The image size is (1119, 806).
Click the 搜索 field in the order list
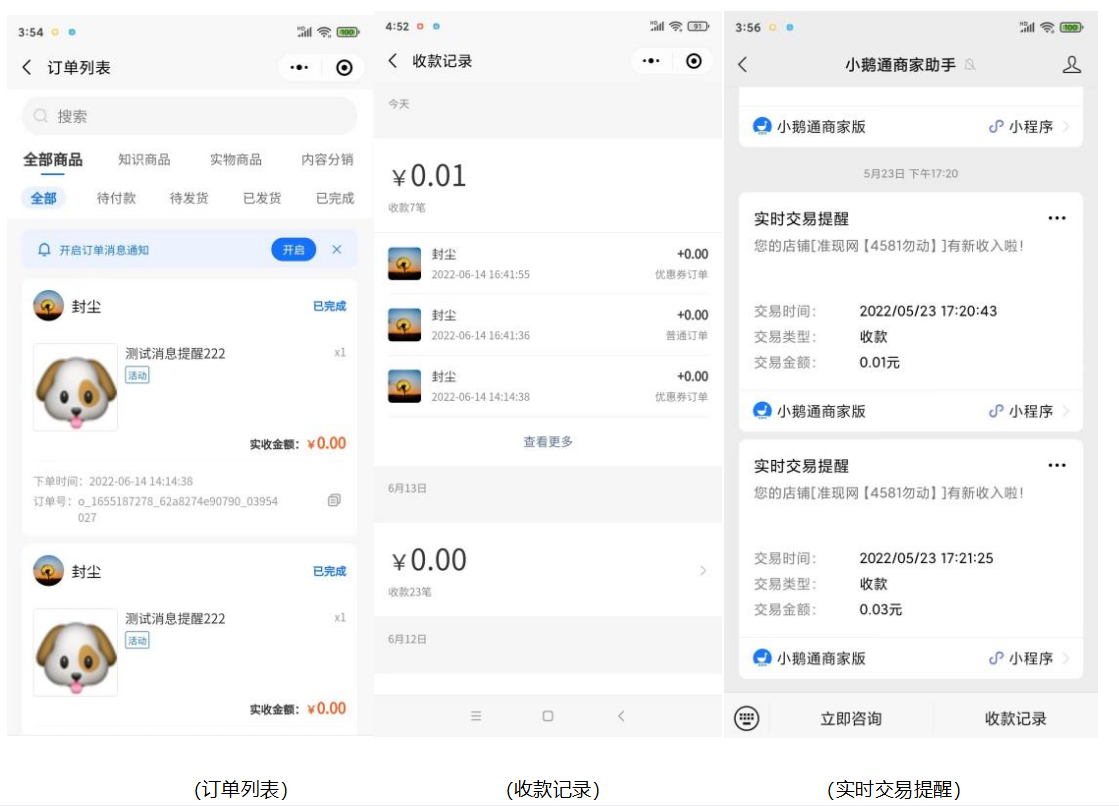189,116
